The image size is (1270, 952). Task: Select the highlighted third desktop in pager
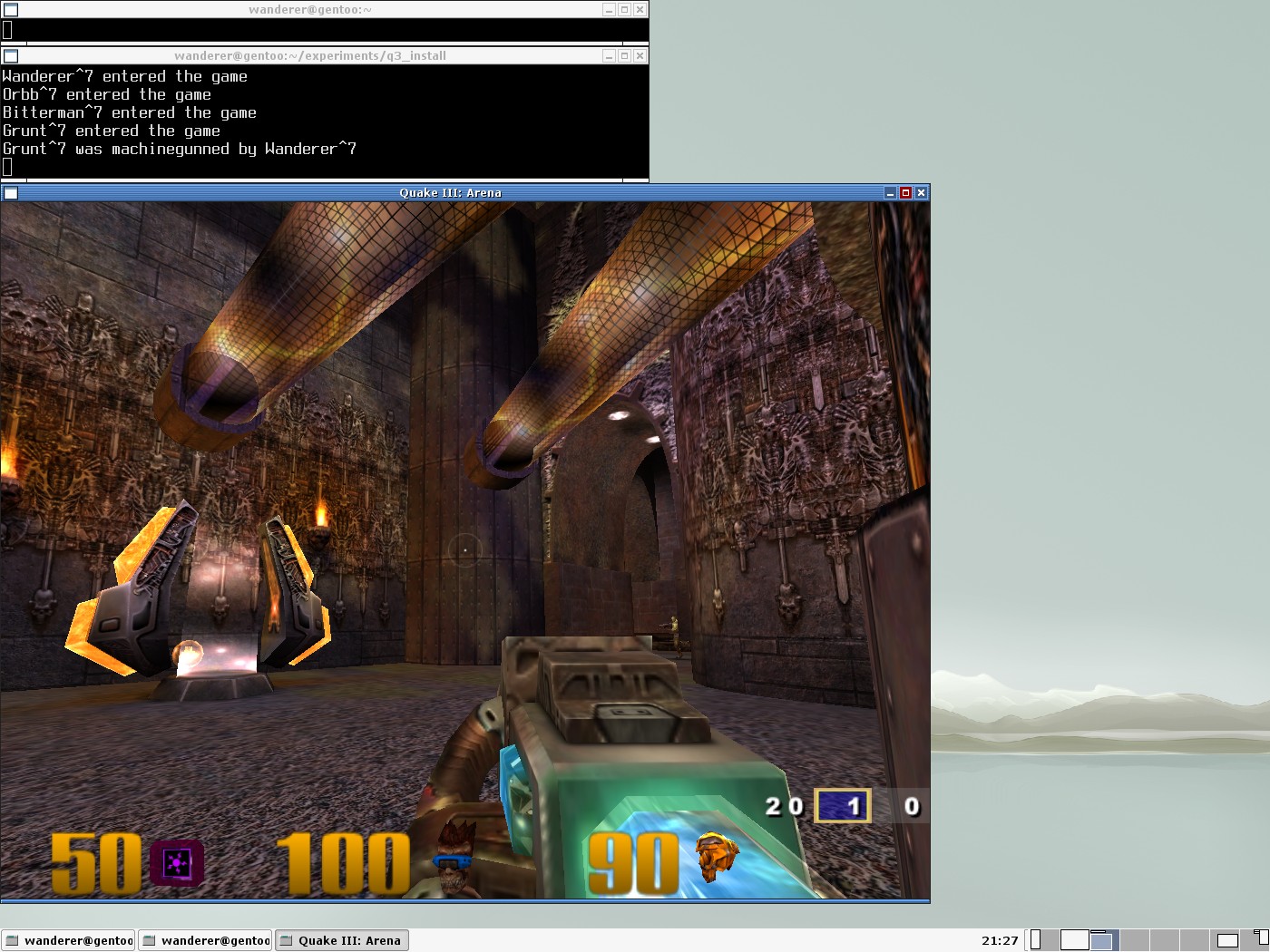pyautogui.click(x=1105, y=940)
